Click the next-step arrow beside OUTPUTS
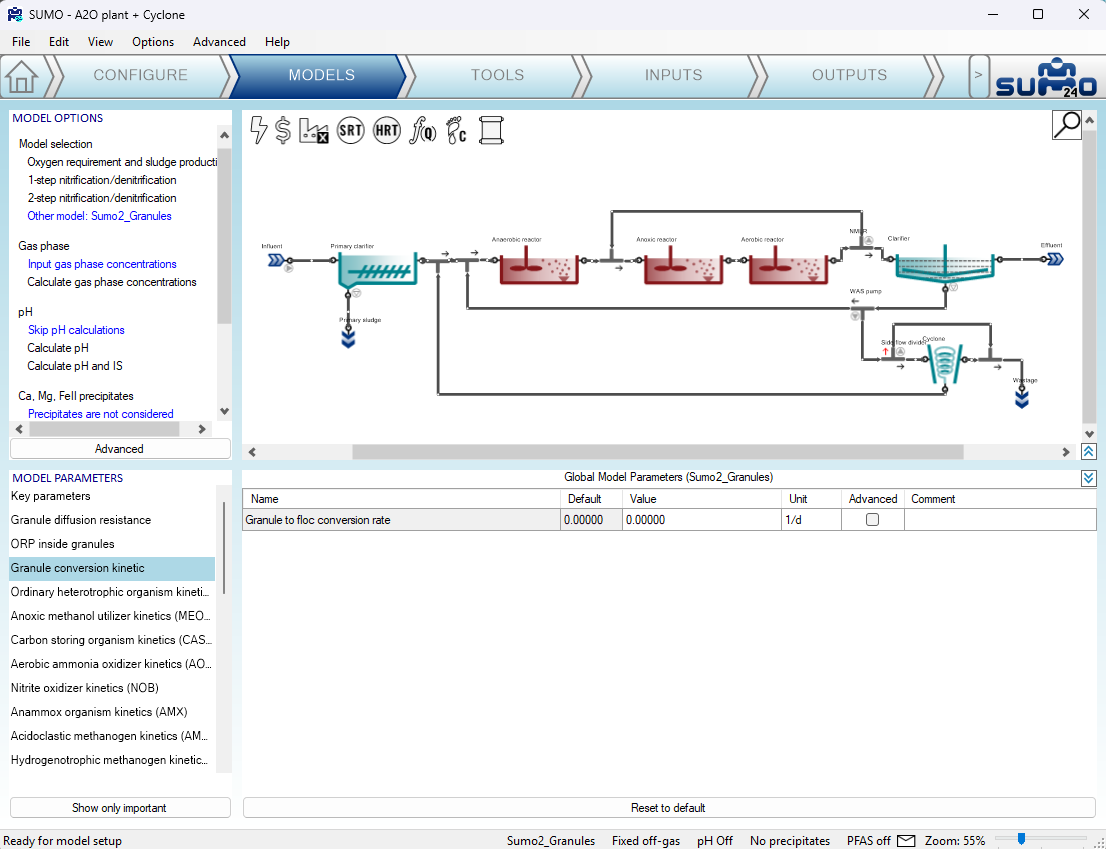The height and width of the screenshot is (849, 1106). tap(979, 76)
